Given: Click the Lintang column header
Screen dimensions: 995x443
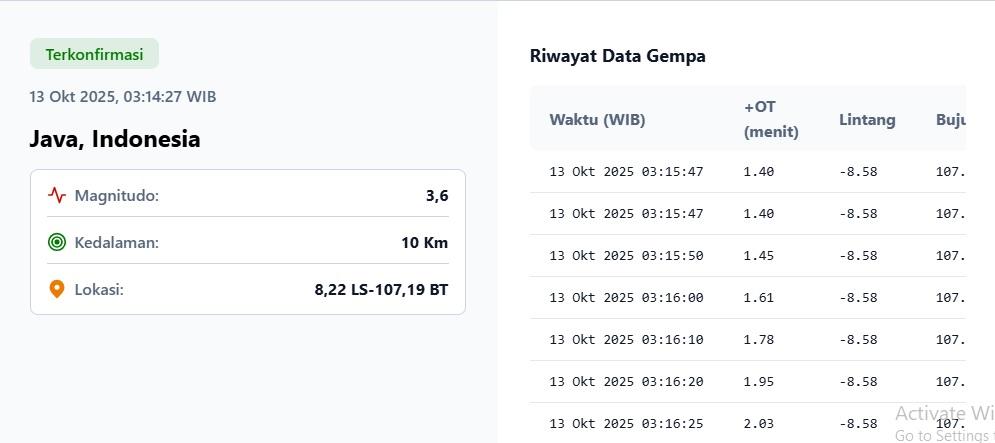Looking at the screenshot, I should coord(867,120).
